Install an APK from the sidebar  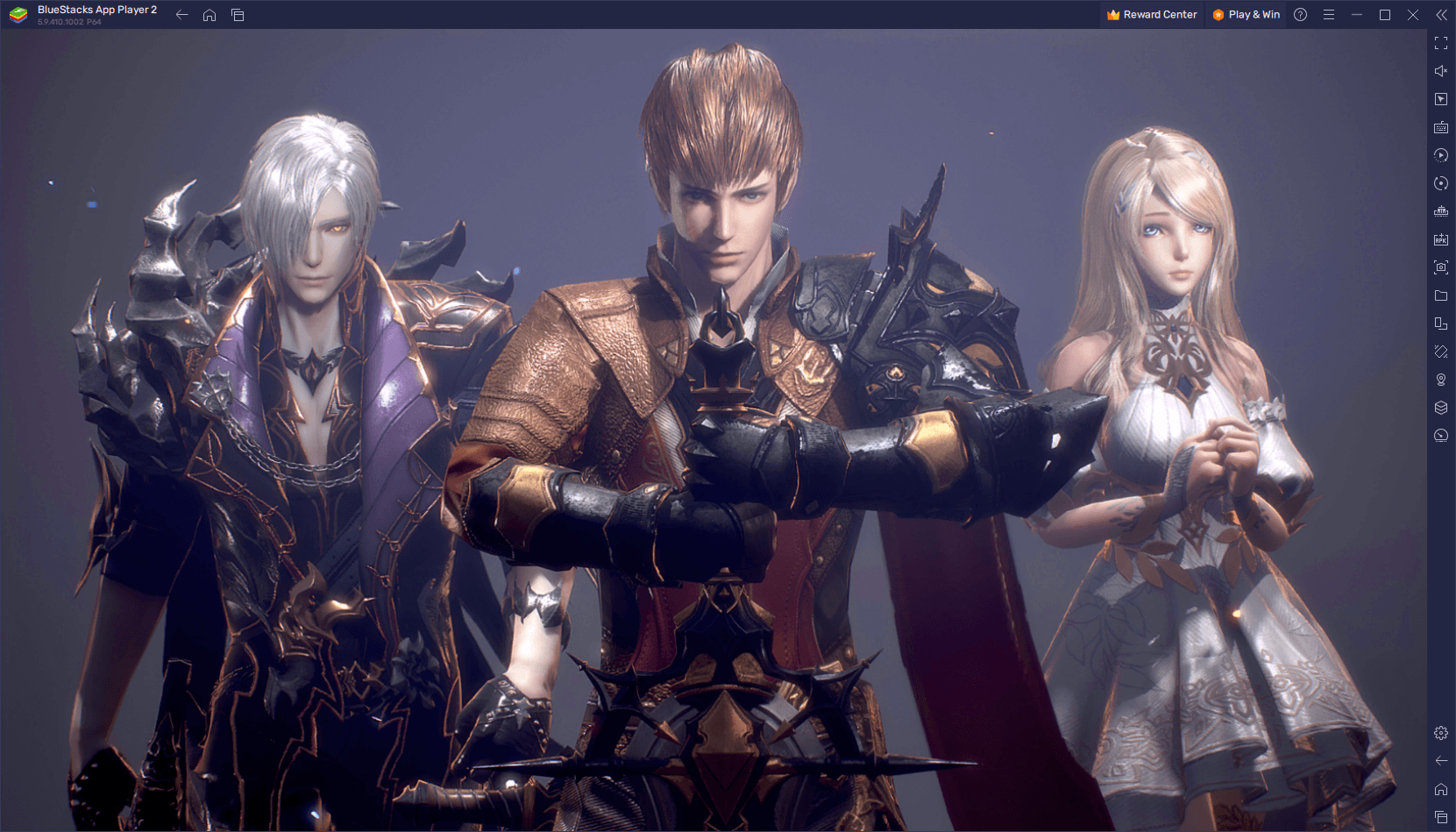click(x=1441, y=239)
